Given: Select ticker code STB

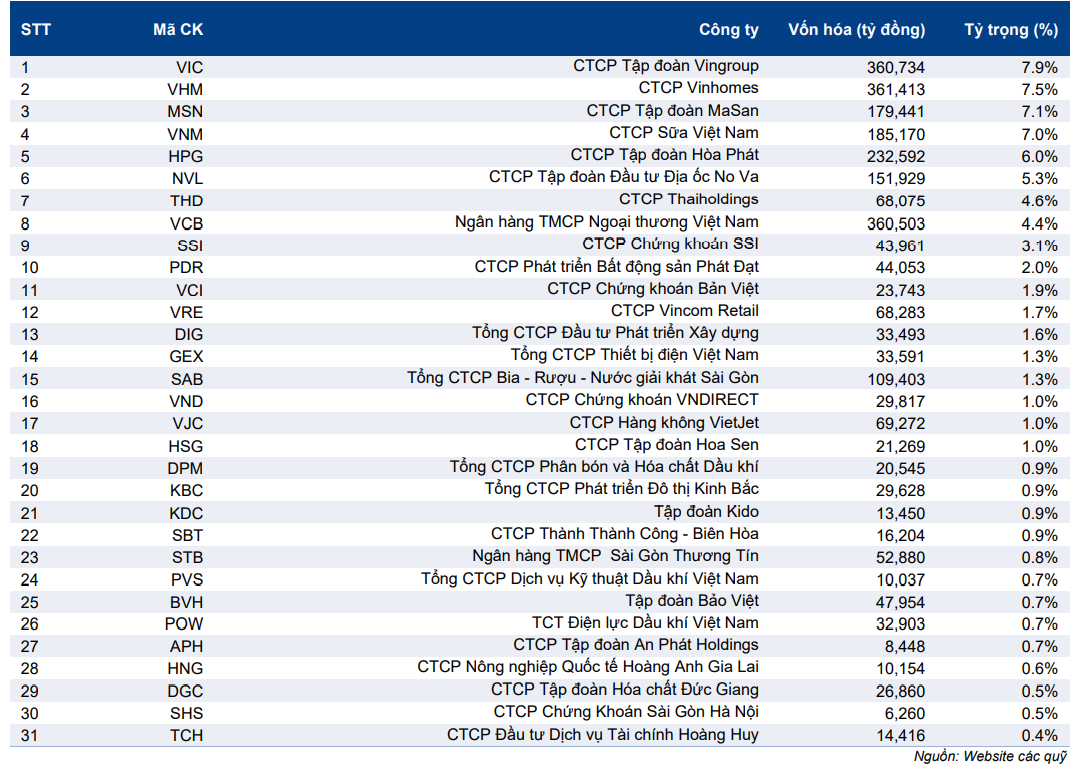Looking at the screenshot, I should [188, 558].
